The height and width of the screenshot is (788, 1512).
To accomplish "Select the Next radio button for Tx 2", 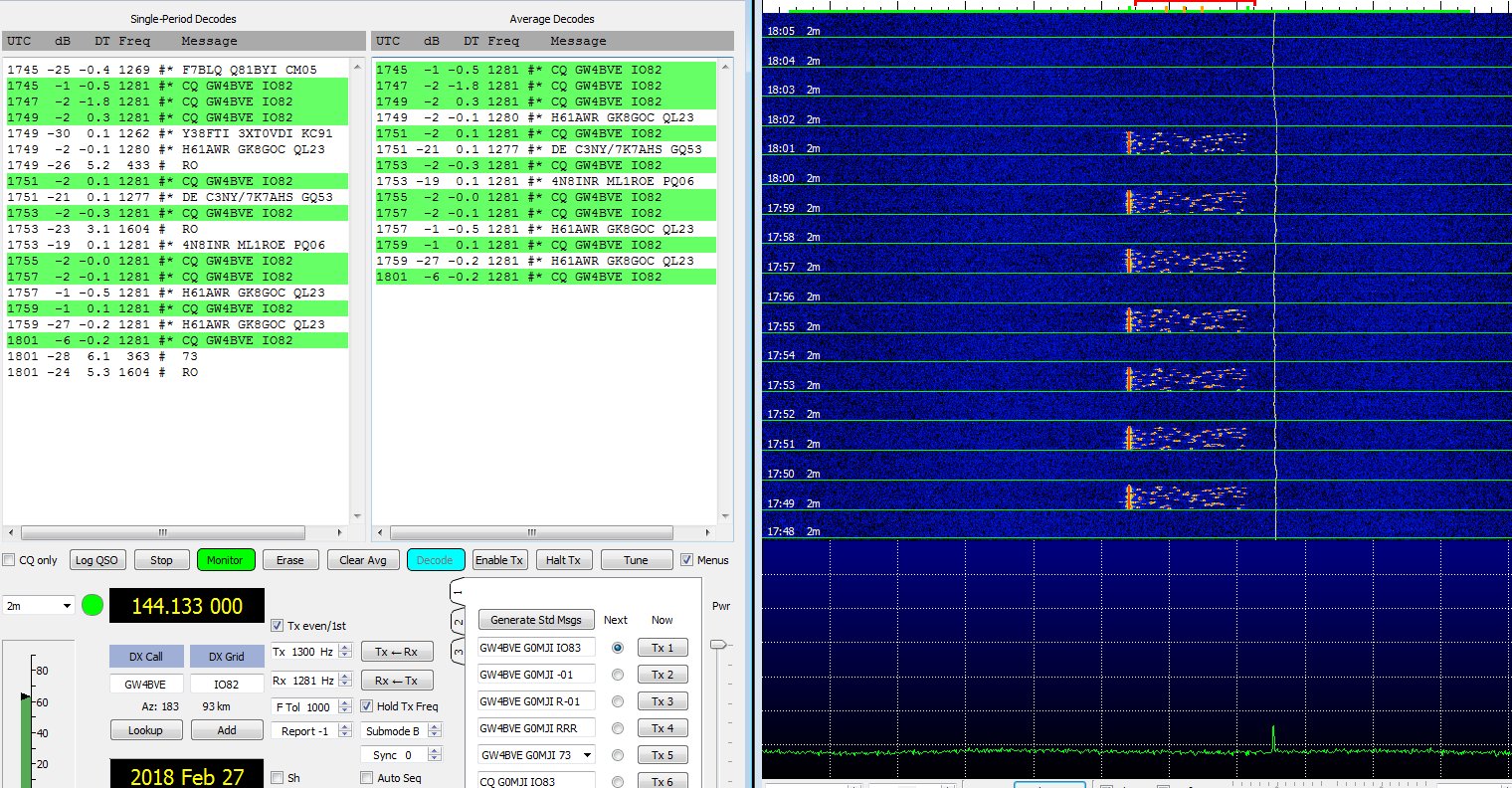I will coord(618,675).
